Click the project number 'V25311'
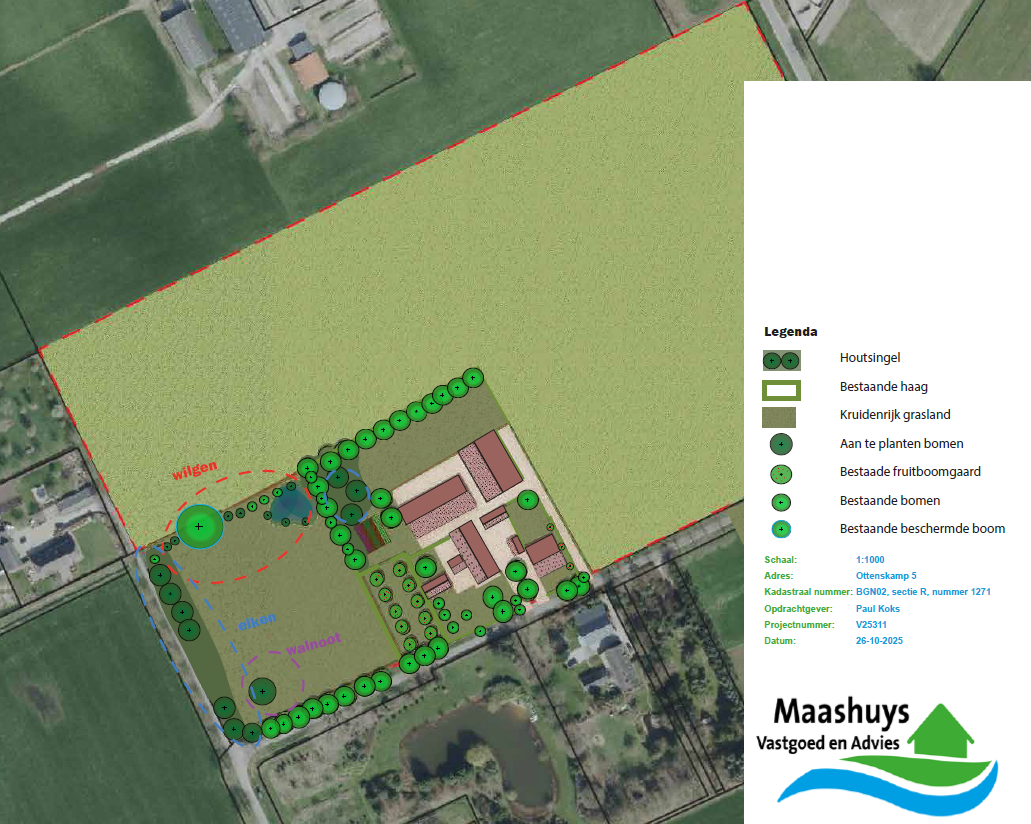 tap(871, 625)
